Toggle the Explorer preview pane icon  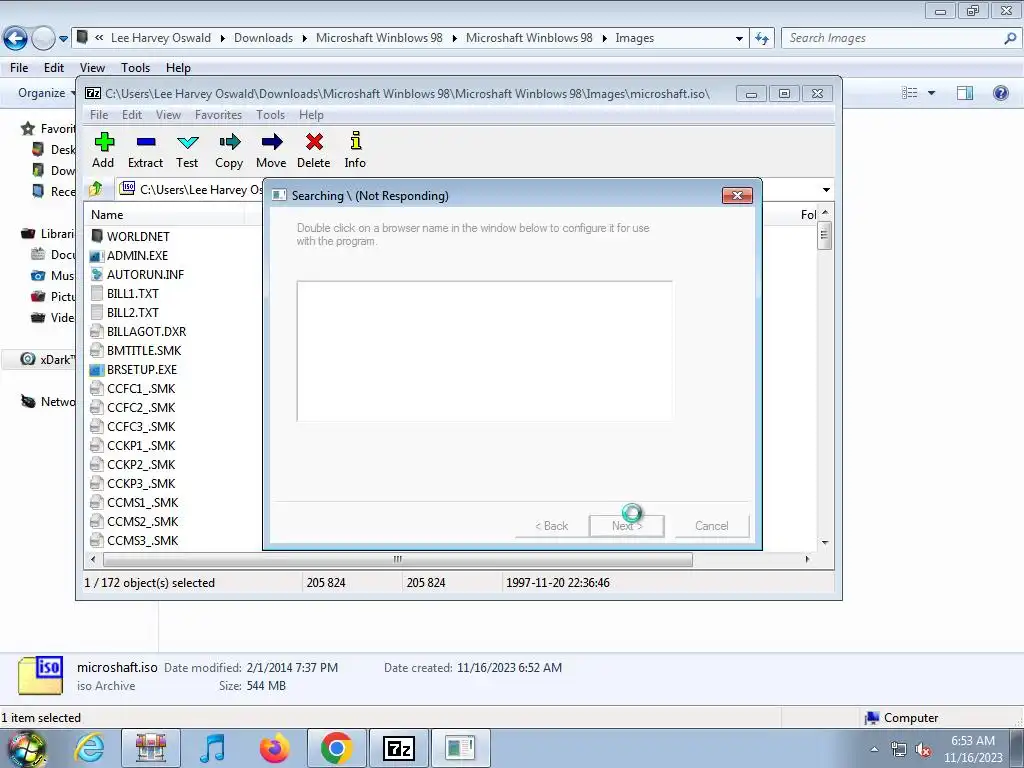[965, 93]
